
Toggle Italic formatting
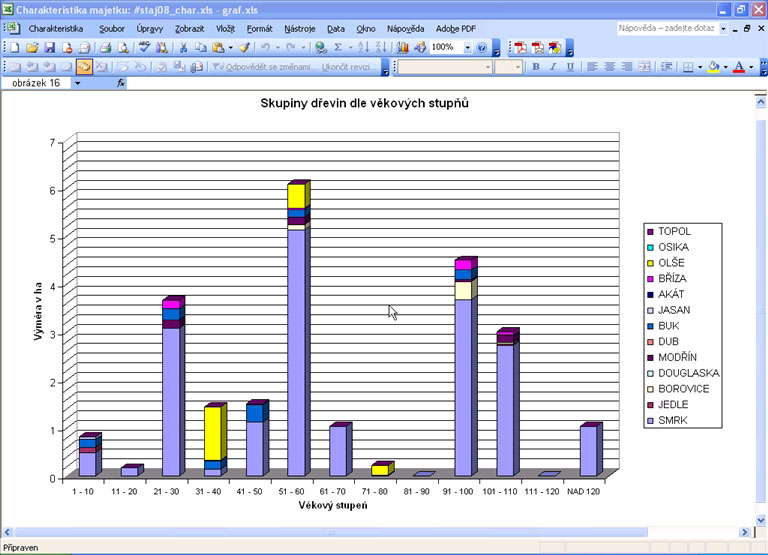click(553, 67)
